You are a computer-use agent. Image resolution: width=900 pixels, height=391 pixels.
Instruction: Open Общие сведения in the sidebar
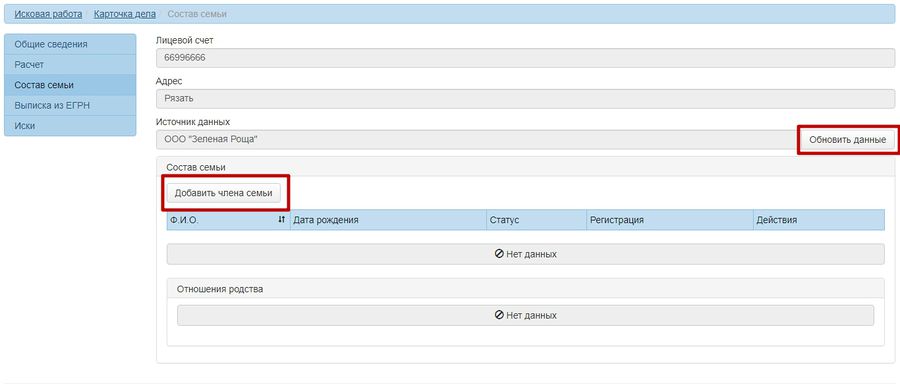point(70,44)
